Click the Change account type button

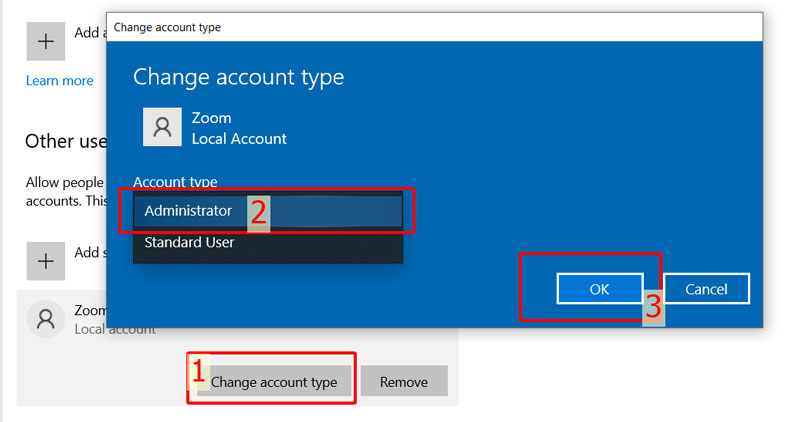tap(274, 381)
